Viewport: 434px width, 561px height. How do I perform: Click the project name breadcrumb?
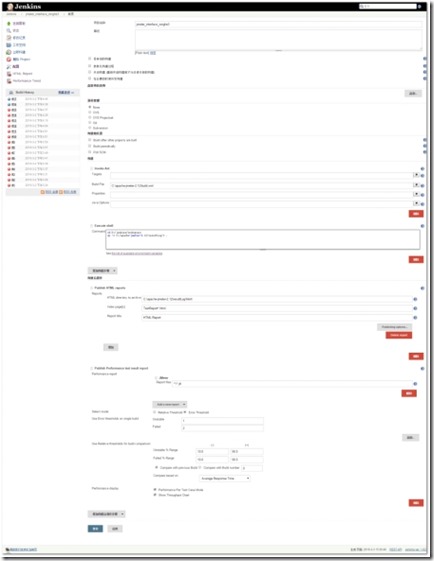click(x=42, y=14)
